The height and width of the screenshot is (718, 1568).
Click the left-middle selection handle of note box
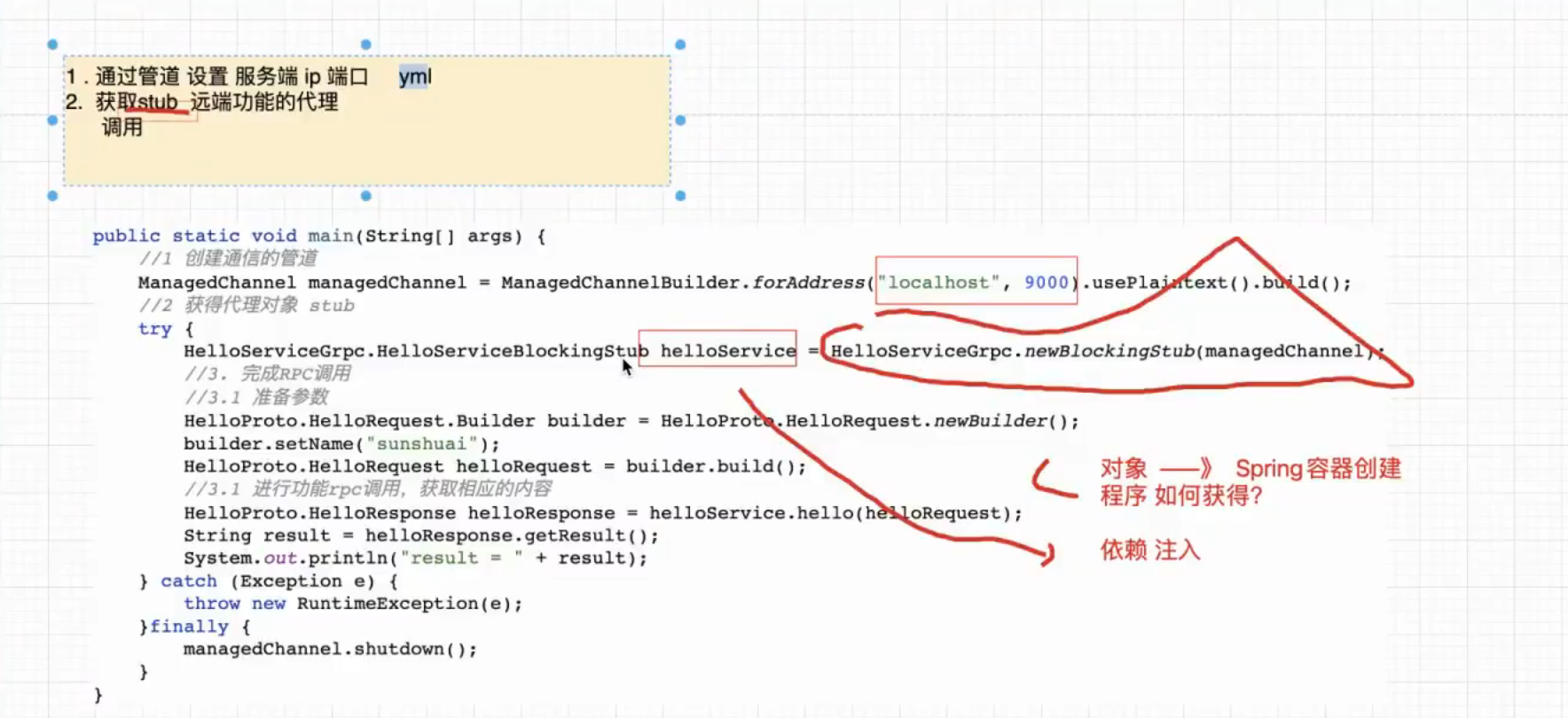tap(52, 120)
